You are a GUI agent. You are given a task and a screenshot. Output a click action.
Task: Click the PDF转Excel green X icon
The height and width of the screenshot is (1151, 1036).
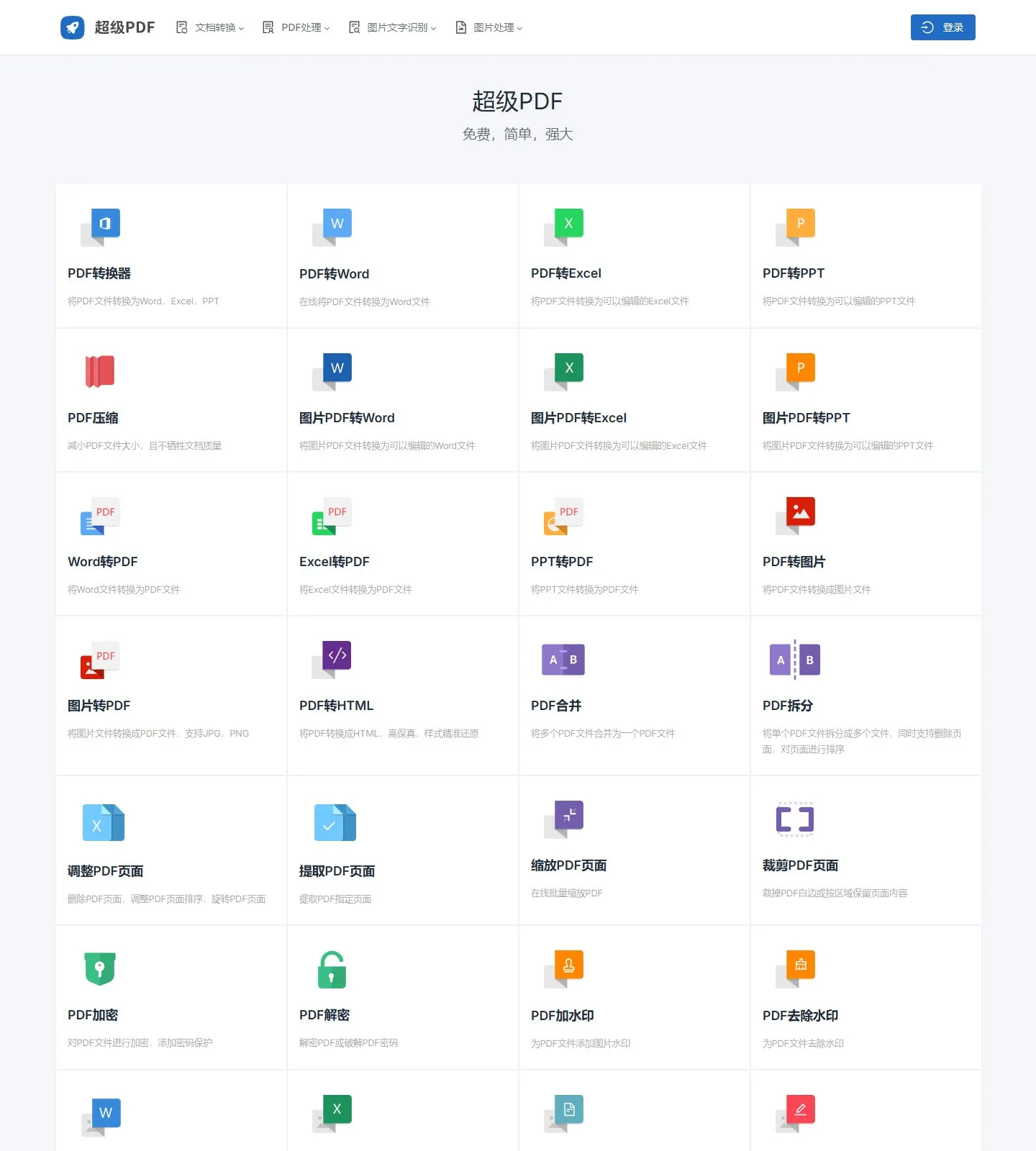pyautogui.click(x=563, y=227)
